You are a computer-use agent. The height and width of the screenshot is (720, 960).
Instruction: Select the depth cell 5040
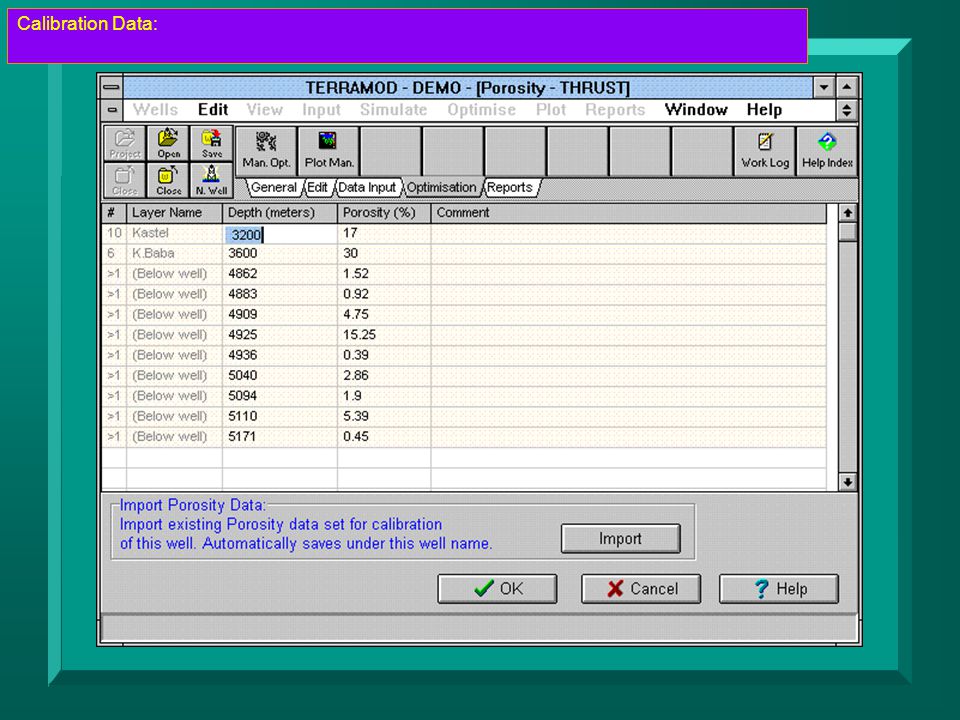280,375
